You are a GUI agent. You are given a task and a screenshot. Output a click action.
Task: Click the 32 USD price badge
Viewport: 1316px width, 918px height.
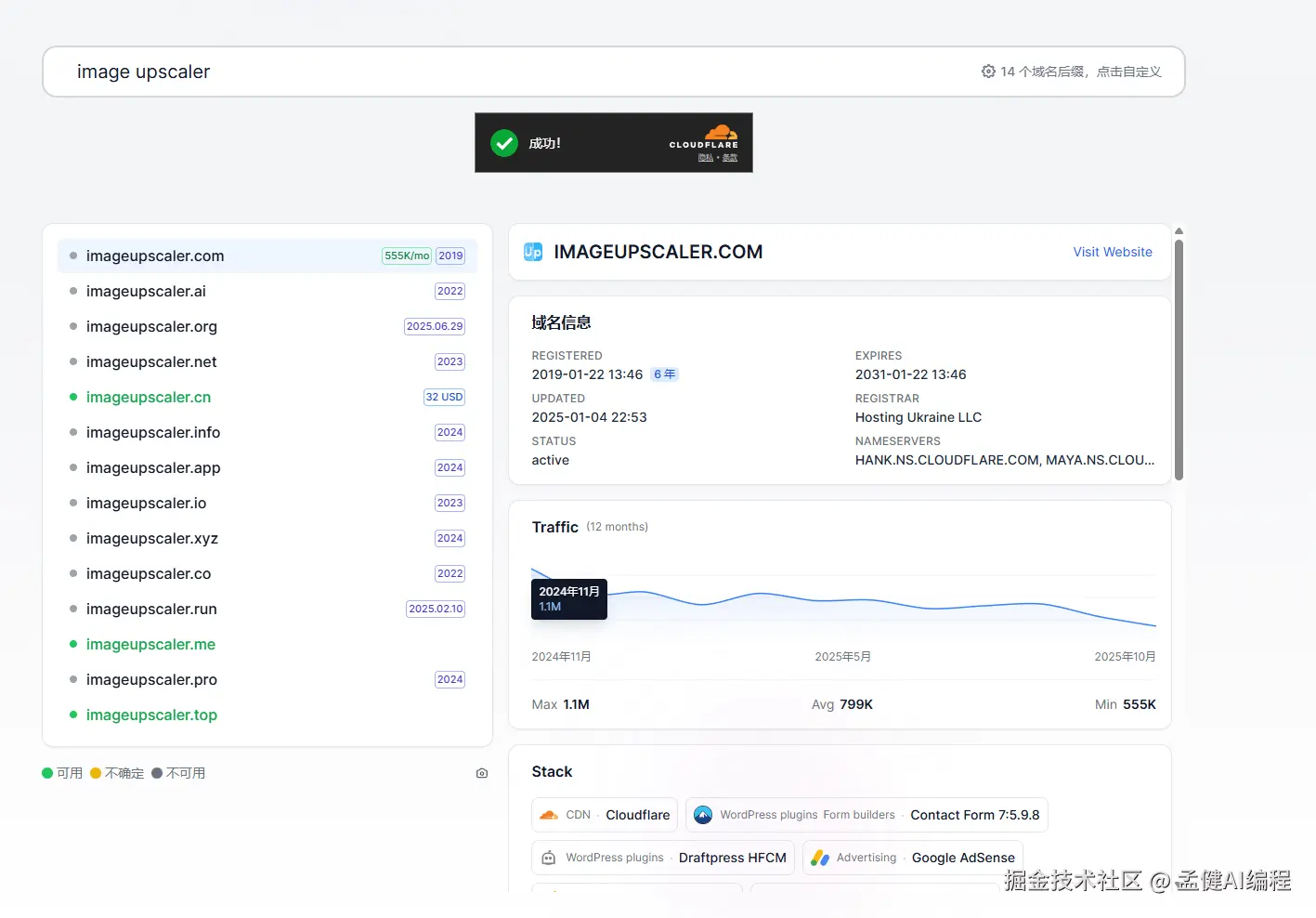click(x=444, y=397)
